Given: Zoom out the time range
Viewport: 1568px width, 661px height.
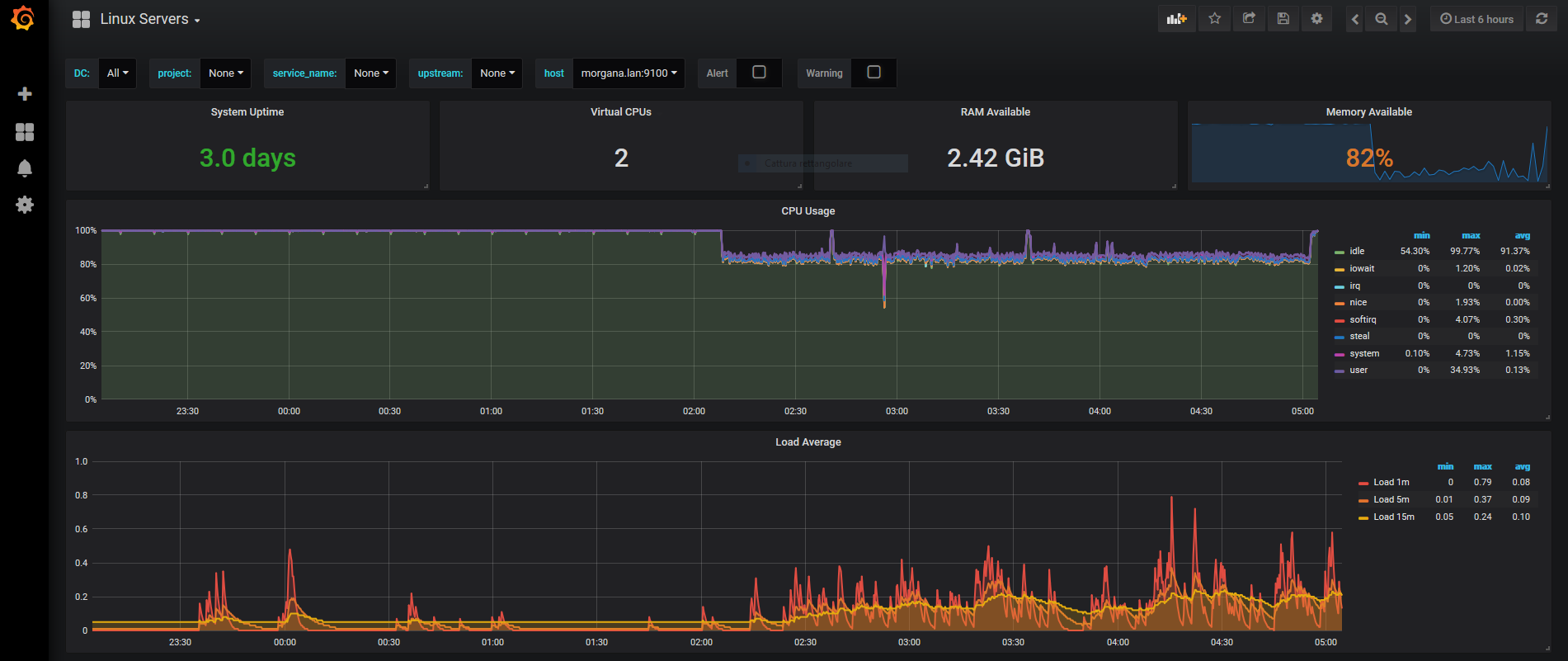Looking at the screenshot, I should (x=1381, y=19).
